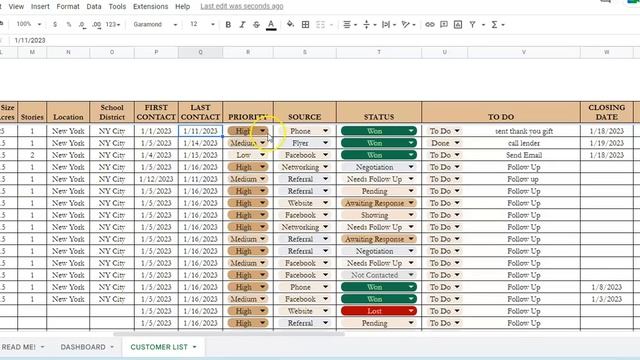This screenshot has width=640, height=360.
Task: Increase decimal places
Action: [x=96, y=24]
